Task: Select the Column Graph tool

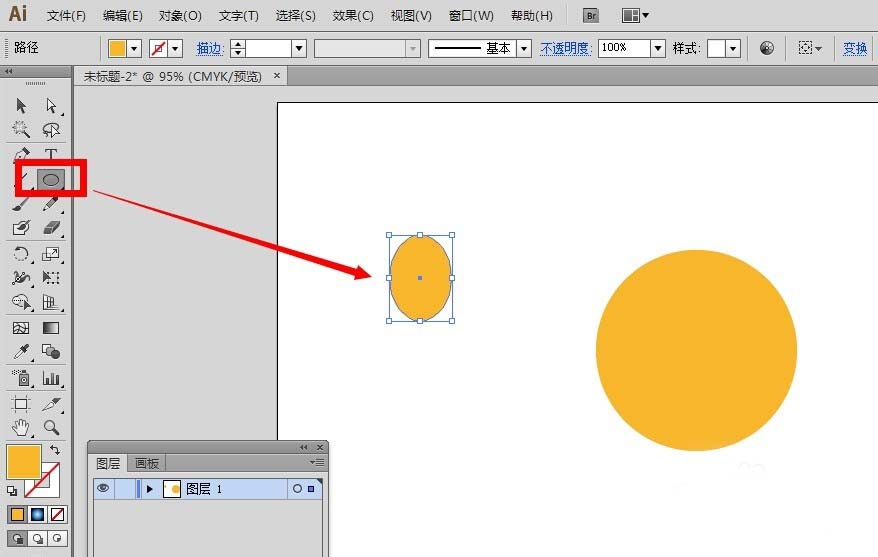Action: (x=51, y=378)
